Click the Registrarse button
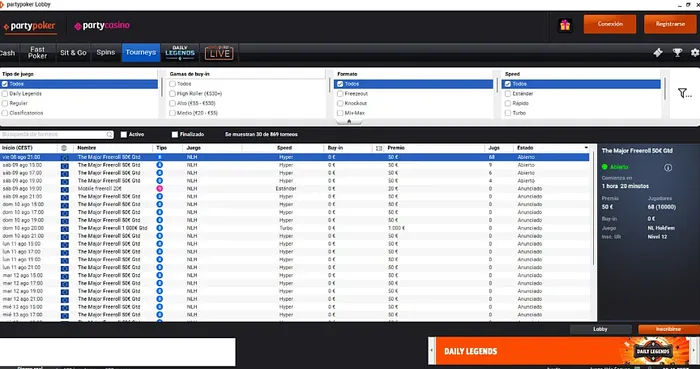700x369 pixels. point(670,25)
